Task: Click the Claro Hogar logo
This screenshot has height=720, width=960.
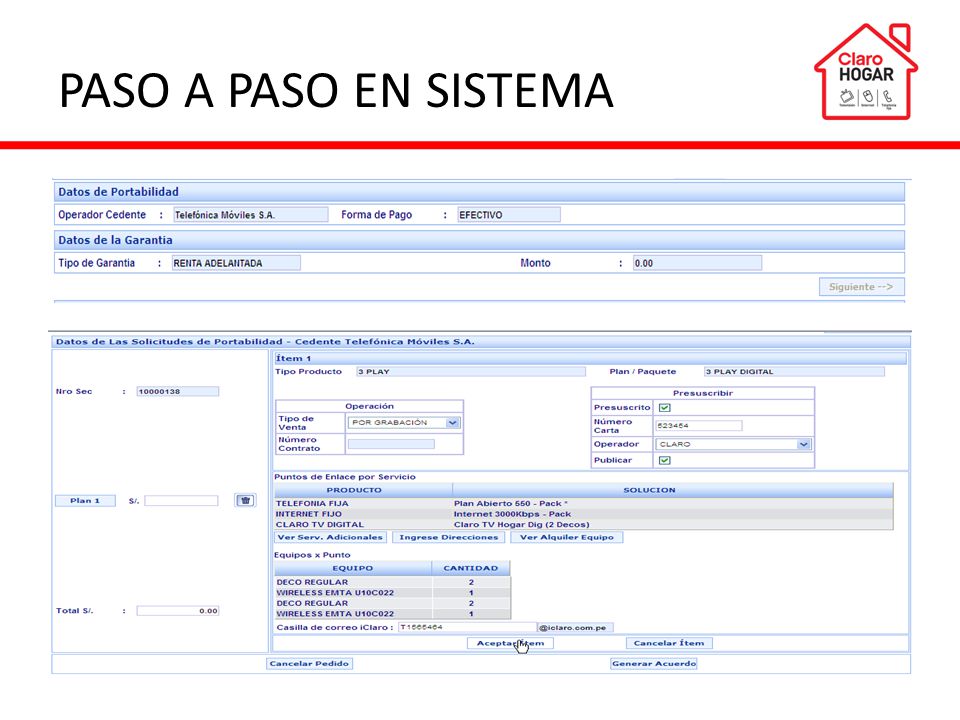Action: 866,72
